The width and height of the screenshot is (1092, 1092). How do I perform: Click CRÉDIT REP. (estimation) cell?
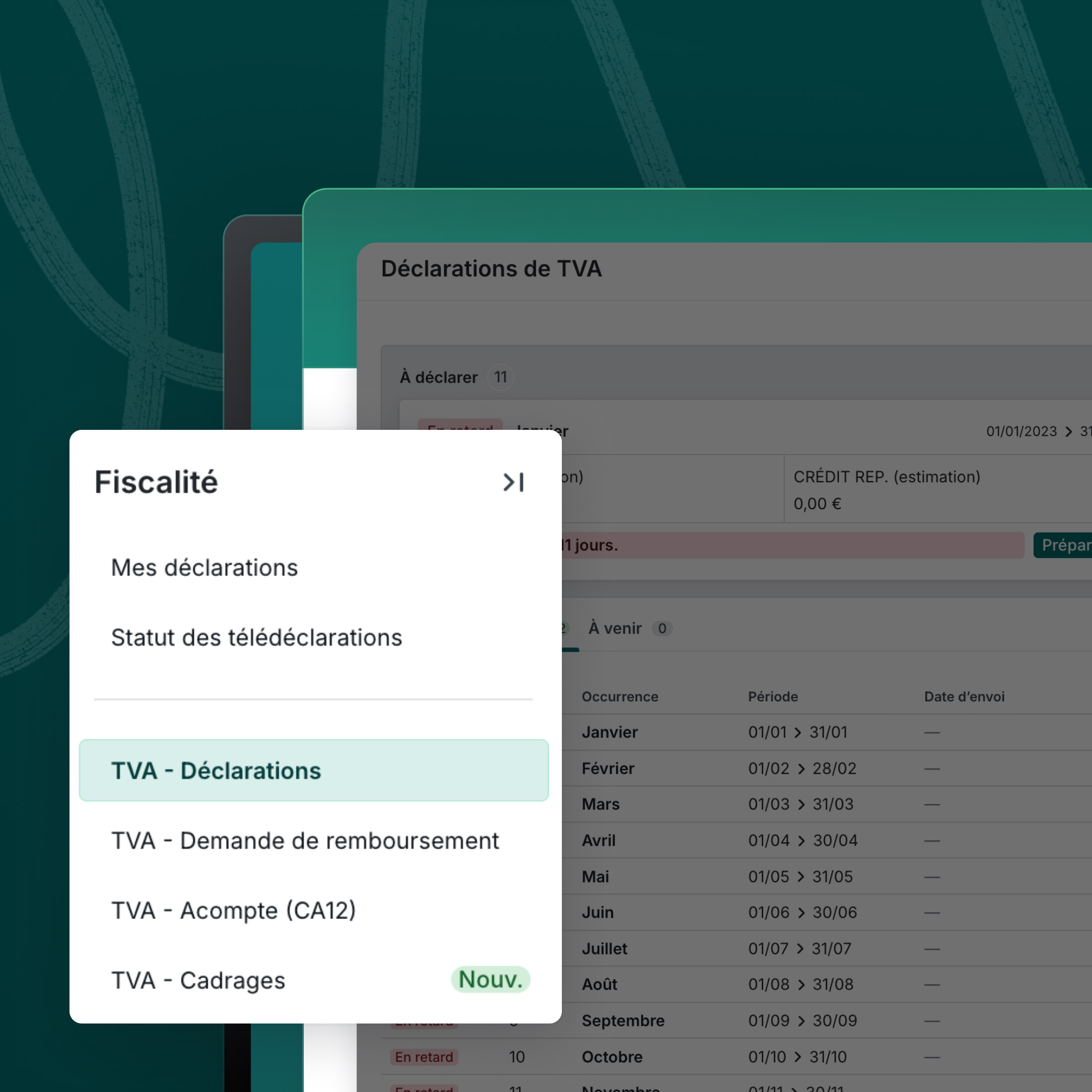pyautogui.click(x=938, y=489)
